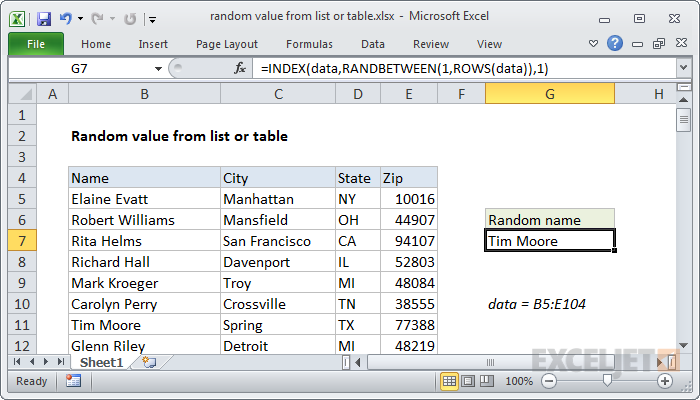Click the Name column header cell
Image resolution: width=700 pixels, height=400 pixels.
click(x=144, y=178)
